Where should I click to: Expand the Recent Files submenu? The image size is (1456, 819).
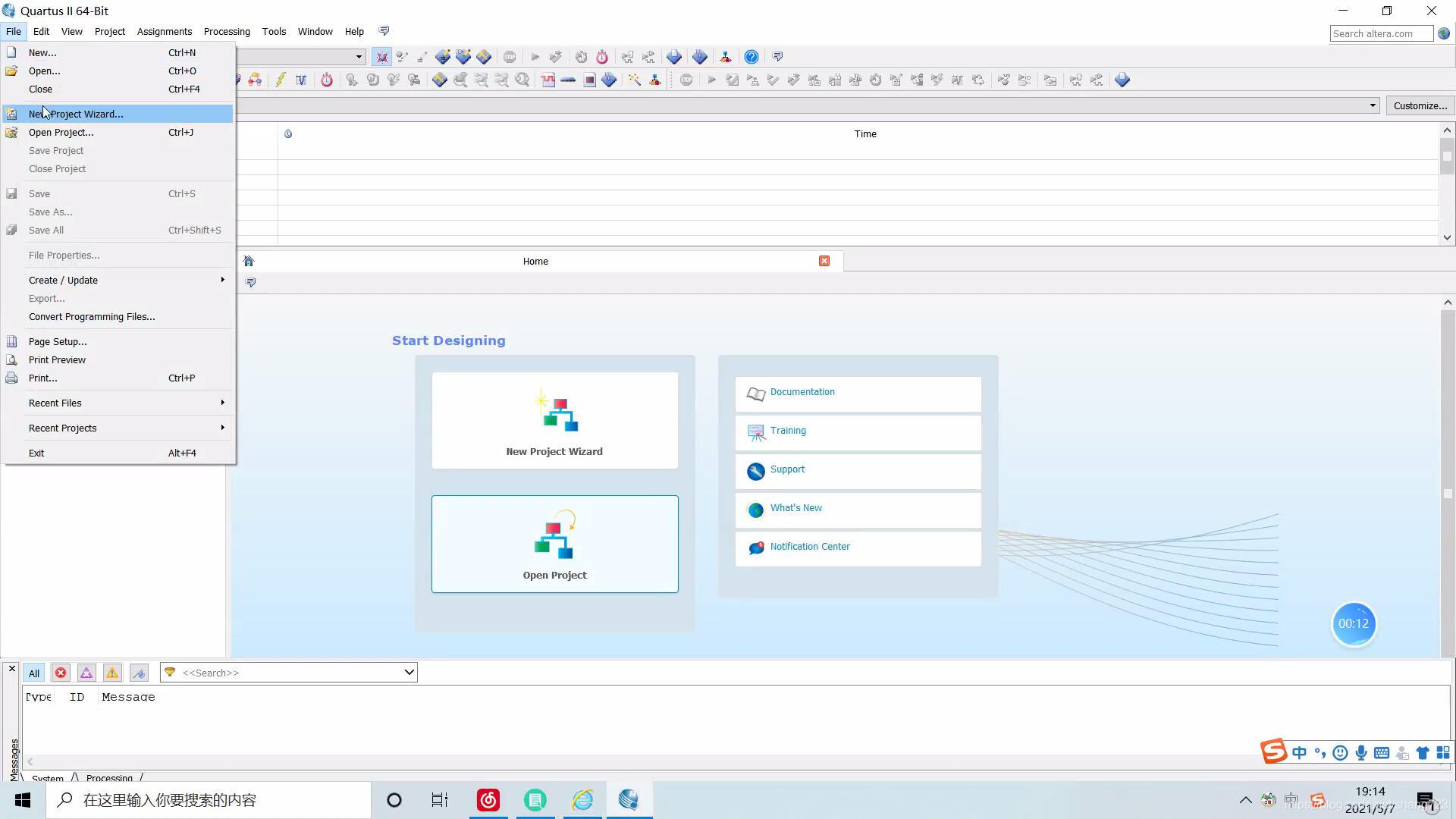[118, 403]
